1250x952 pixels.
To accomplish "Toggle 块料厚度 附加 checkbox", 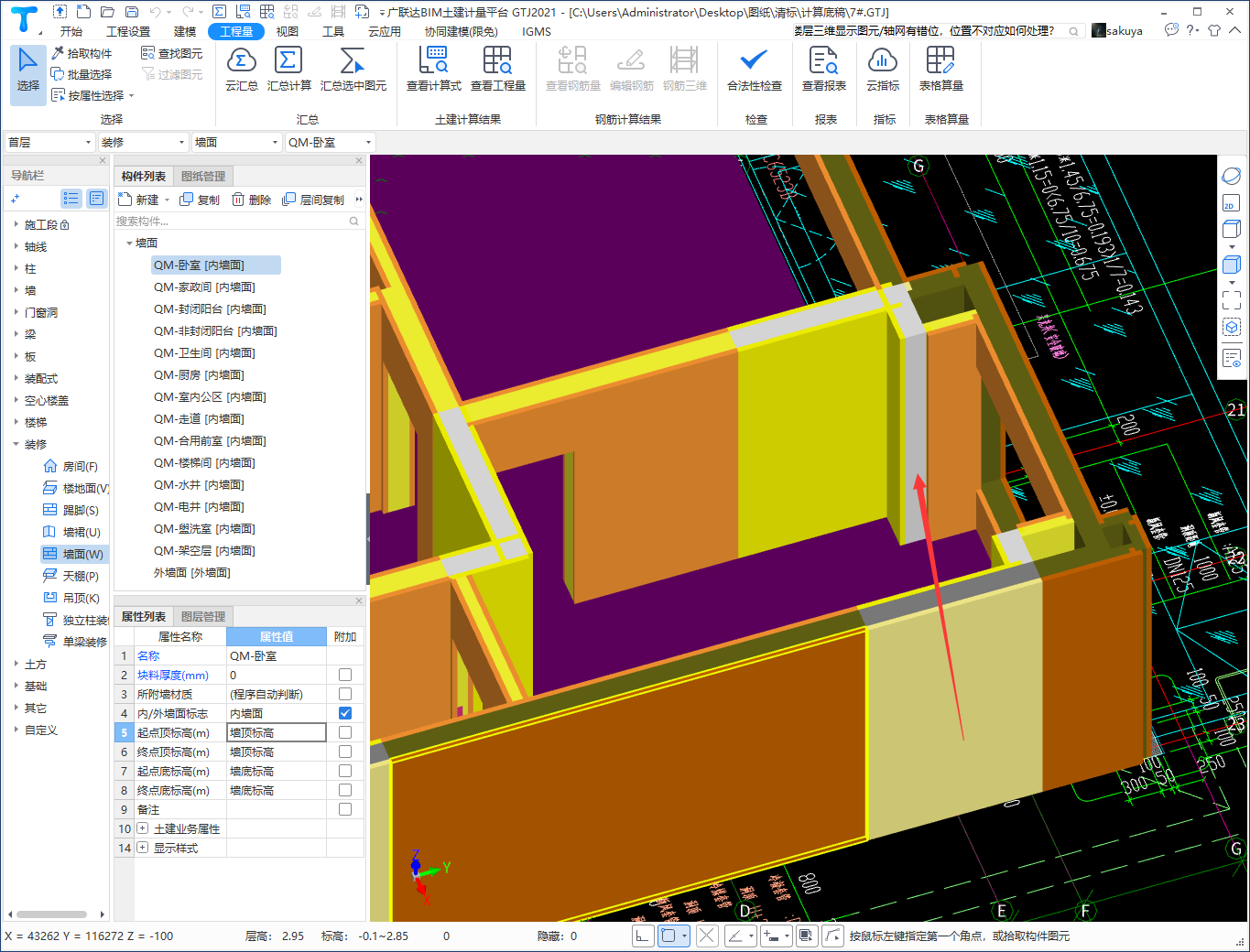I will tap(345, 675).
